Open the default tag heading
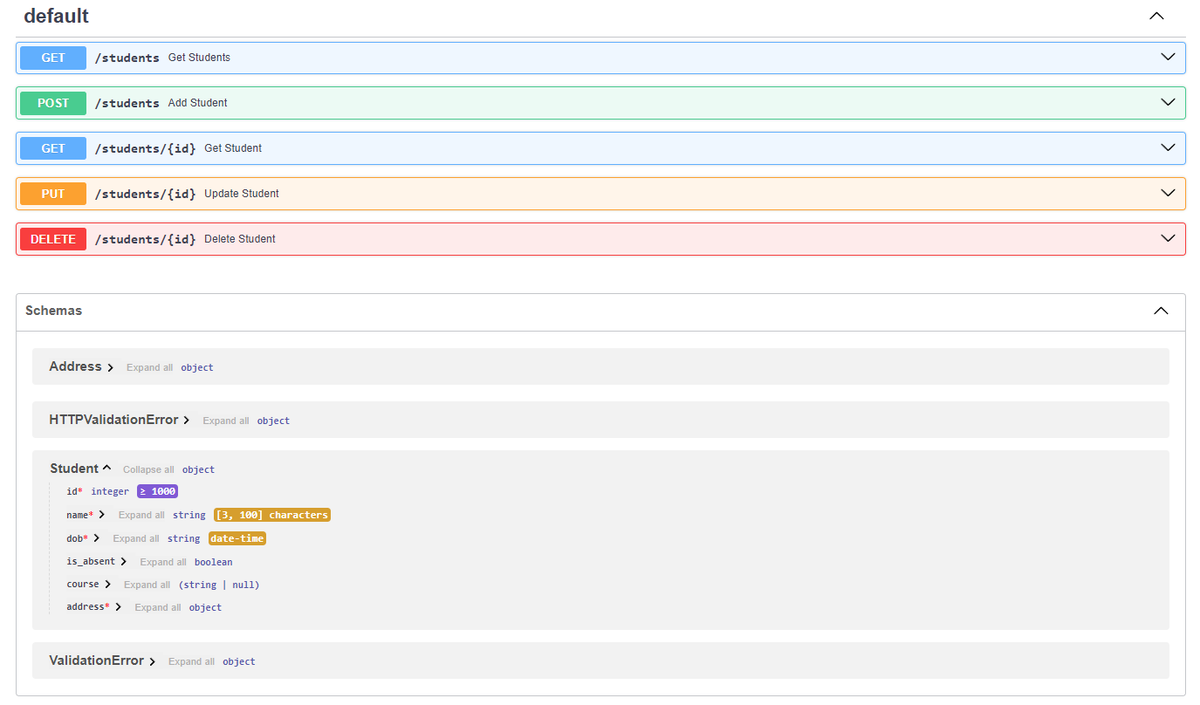This screenshot has width=1200, height=705. [56, 16]
